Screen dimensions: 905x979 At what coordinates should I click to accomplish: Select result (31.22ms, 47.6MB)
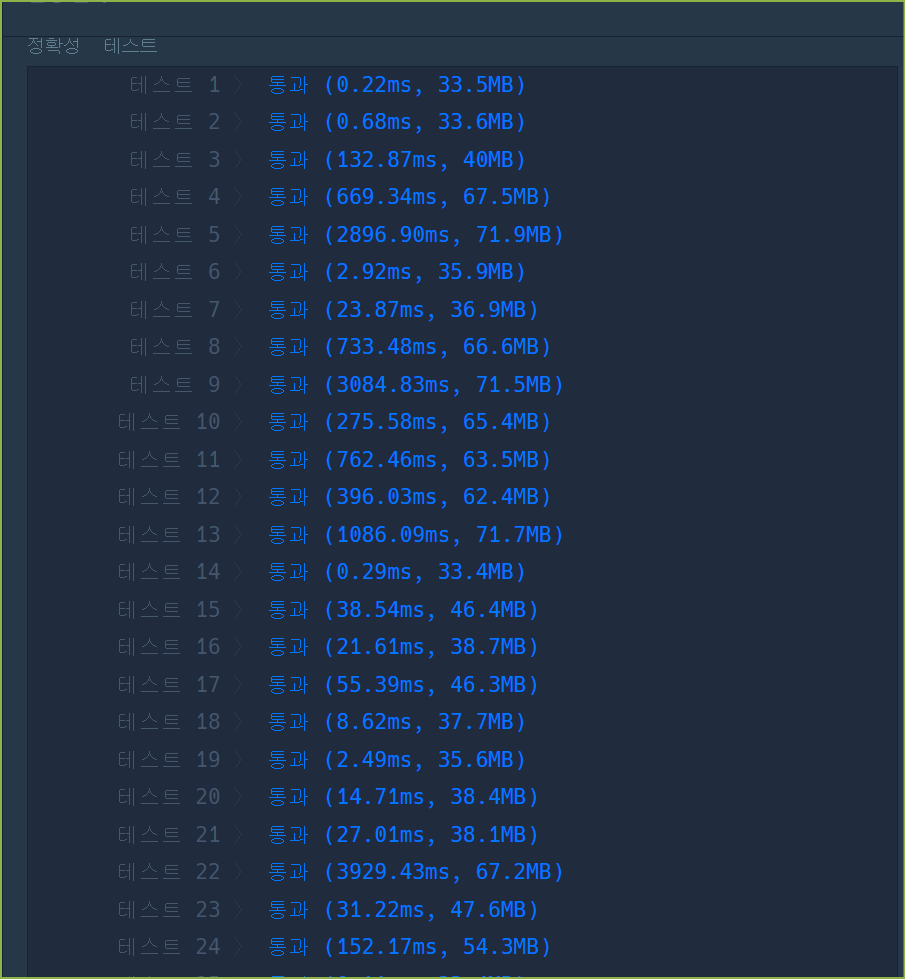[x=431, y=910]
